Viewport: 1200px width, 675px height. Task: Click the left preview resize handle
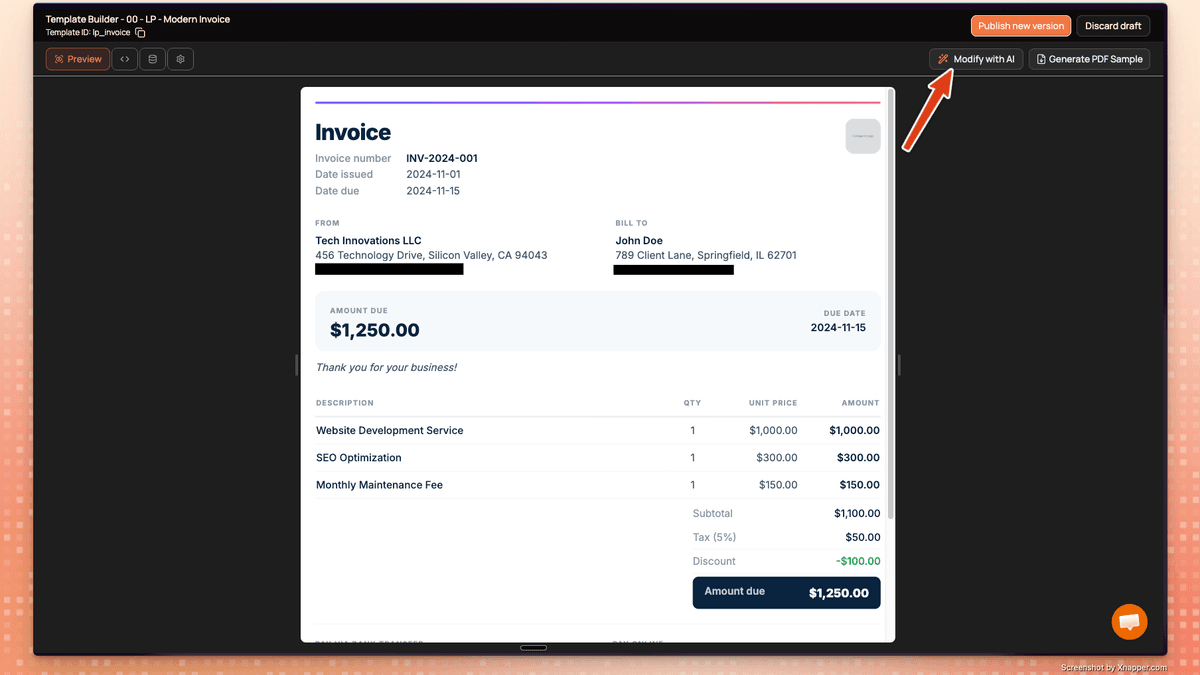coord(297,364)
